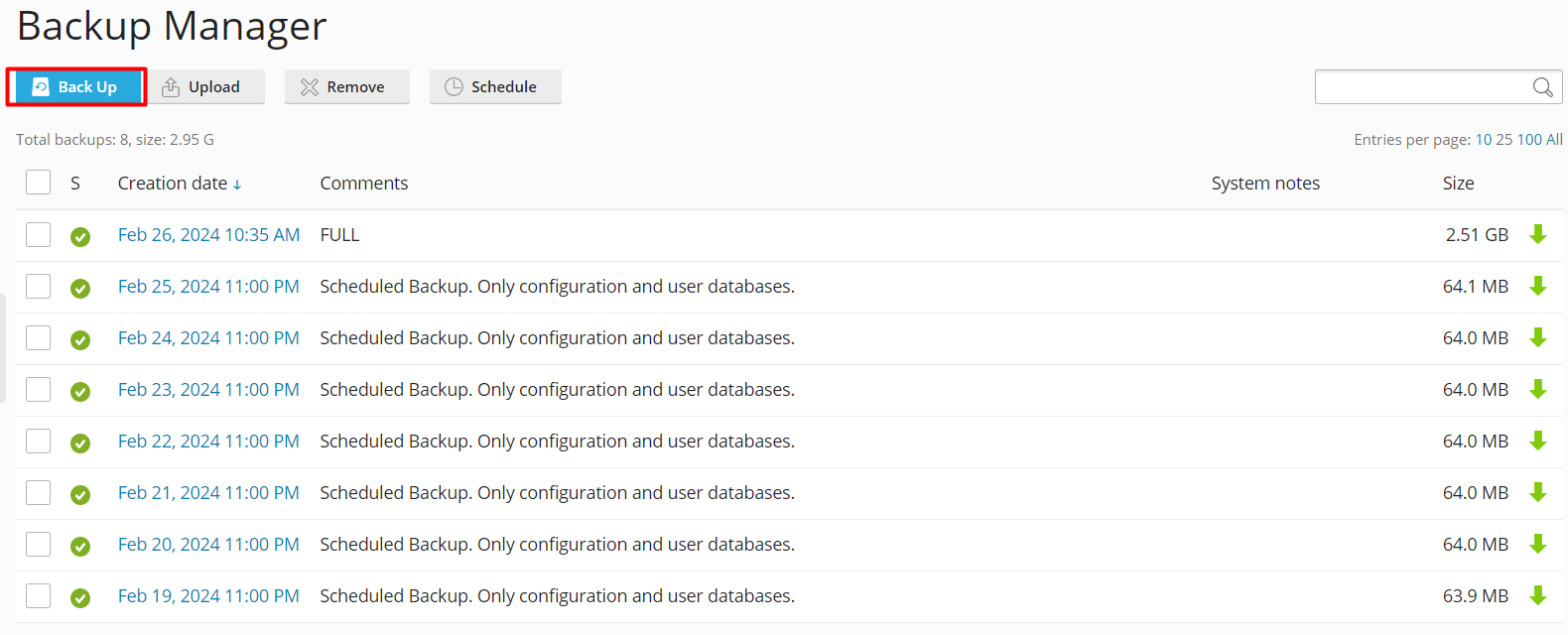
Task: Show 25 entries per page
Action: [x=1503, y=140]
